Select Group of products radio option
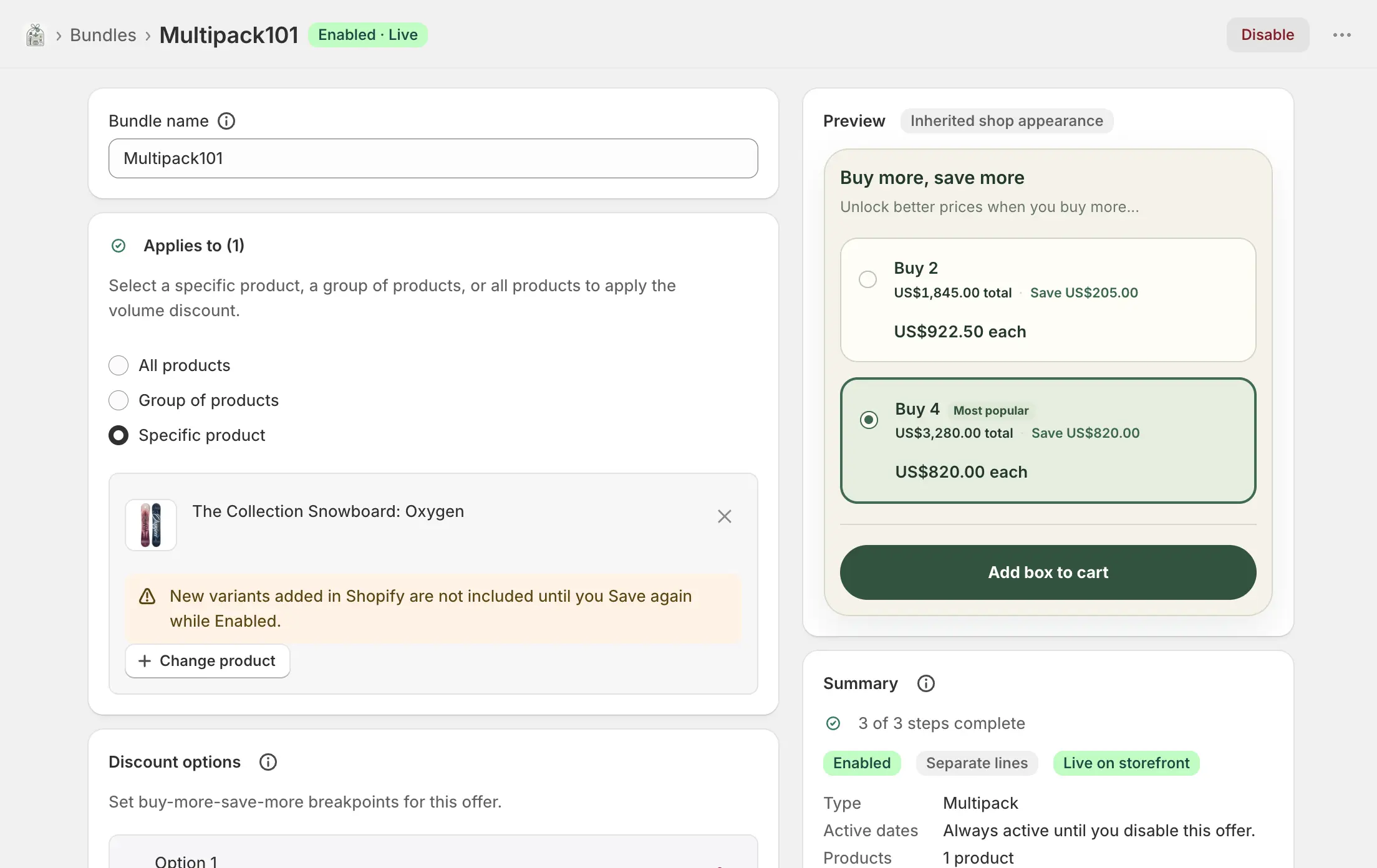The height and width of the screenshot is (868, 1377). [118, 400]
